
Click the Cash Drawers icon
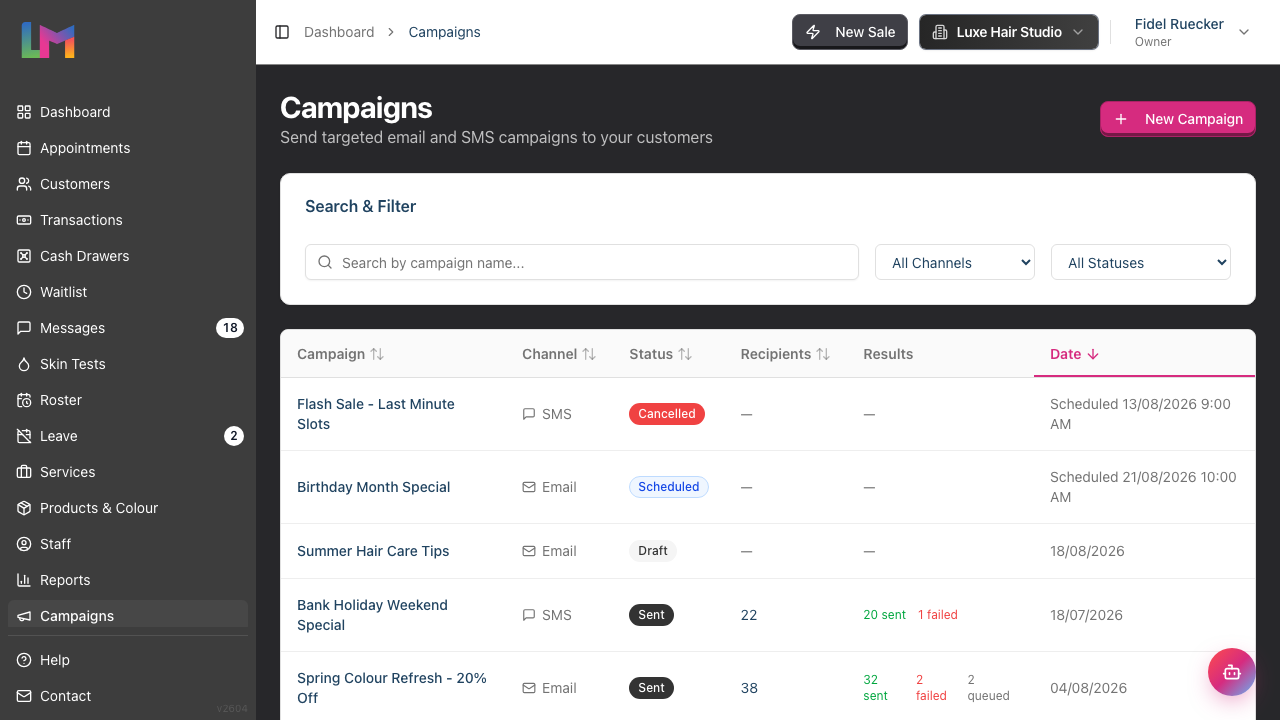pos(24,256)
